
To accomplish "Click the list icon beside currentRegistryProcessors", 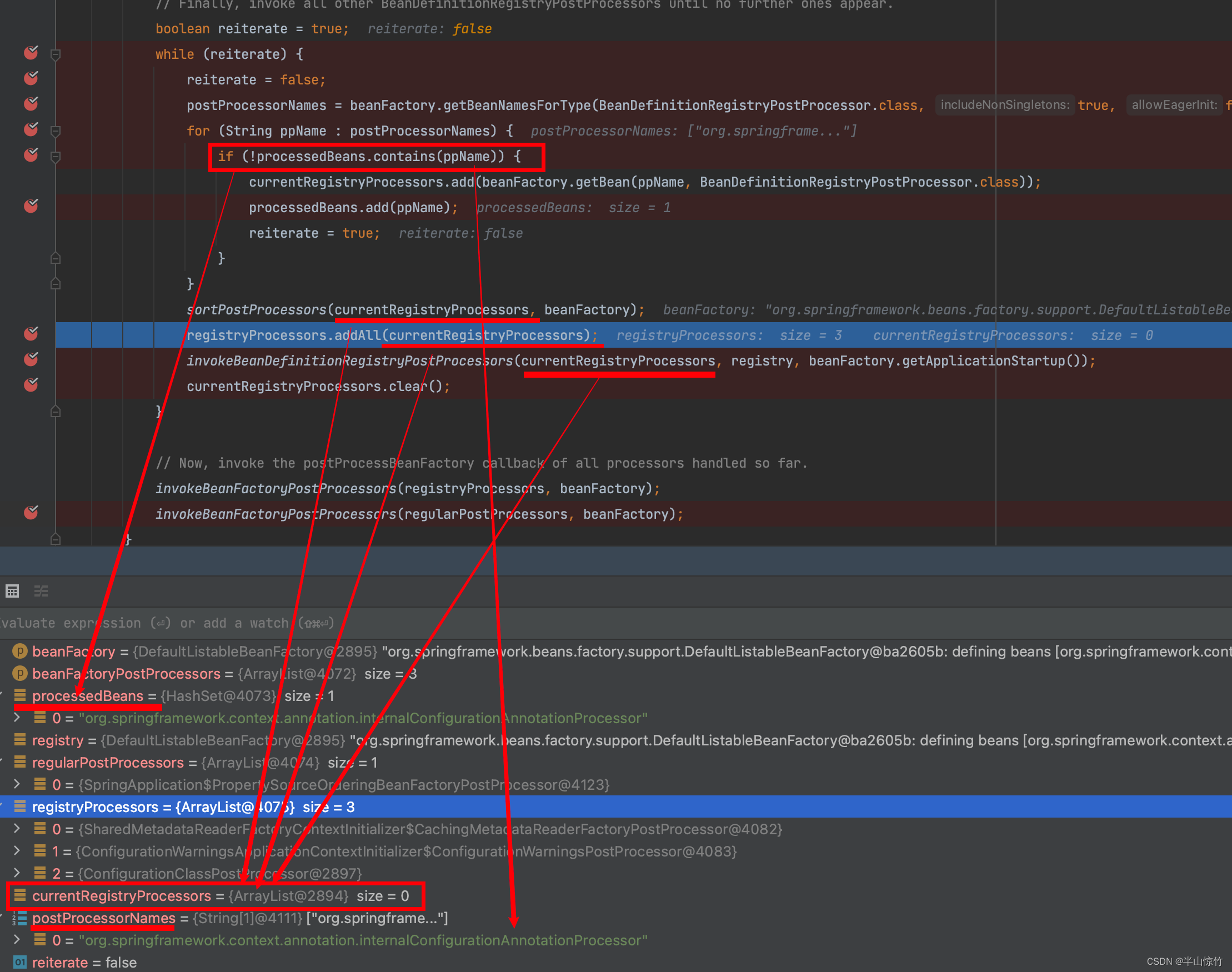I will (20, 895).
